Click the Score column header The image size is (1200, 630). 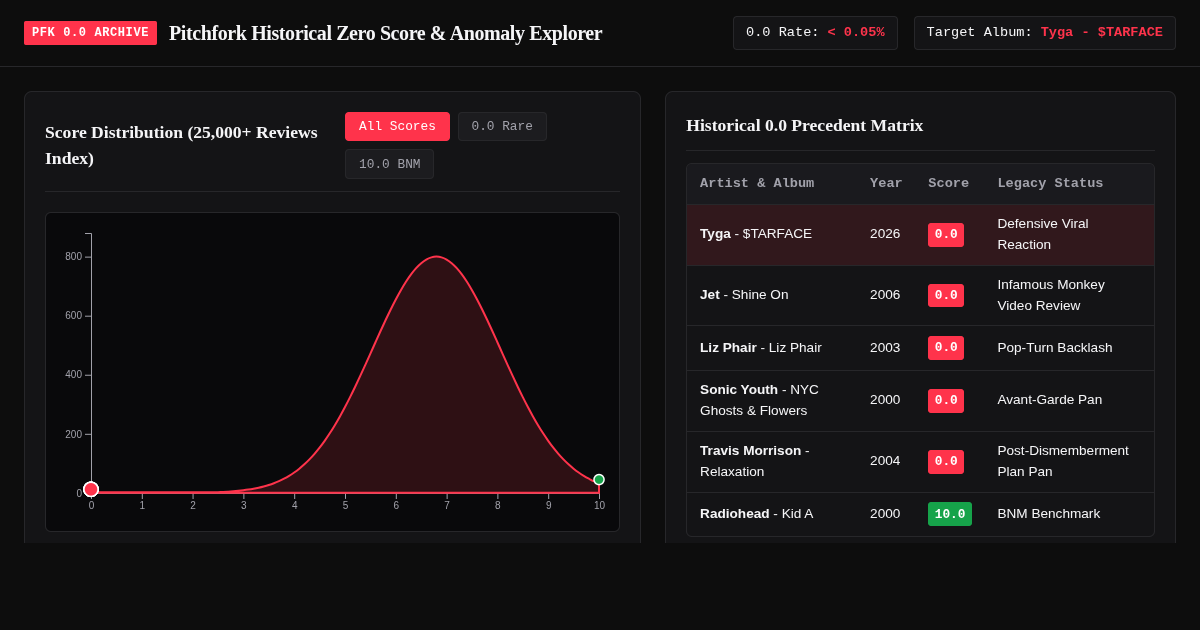pos(948,184)
